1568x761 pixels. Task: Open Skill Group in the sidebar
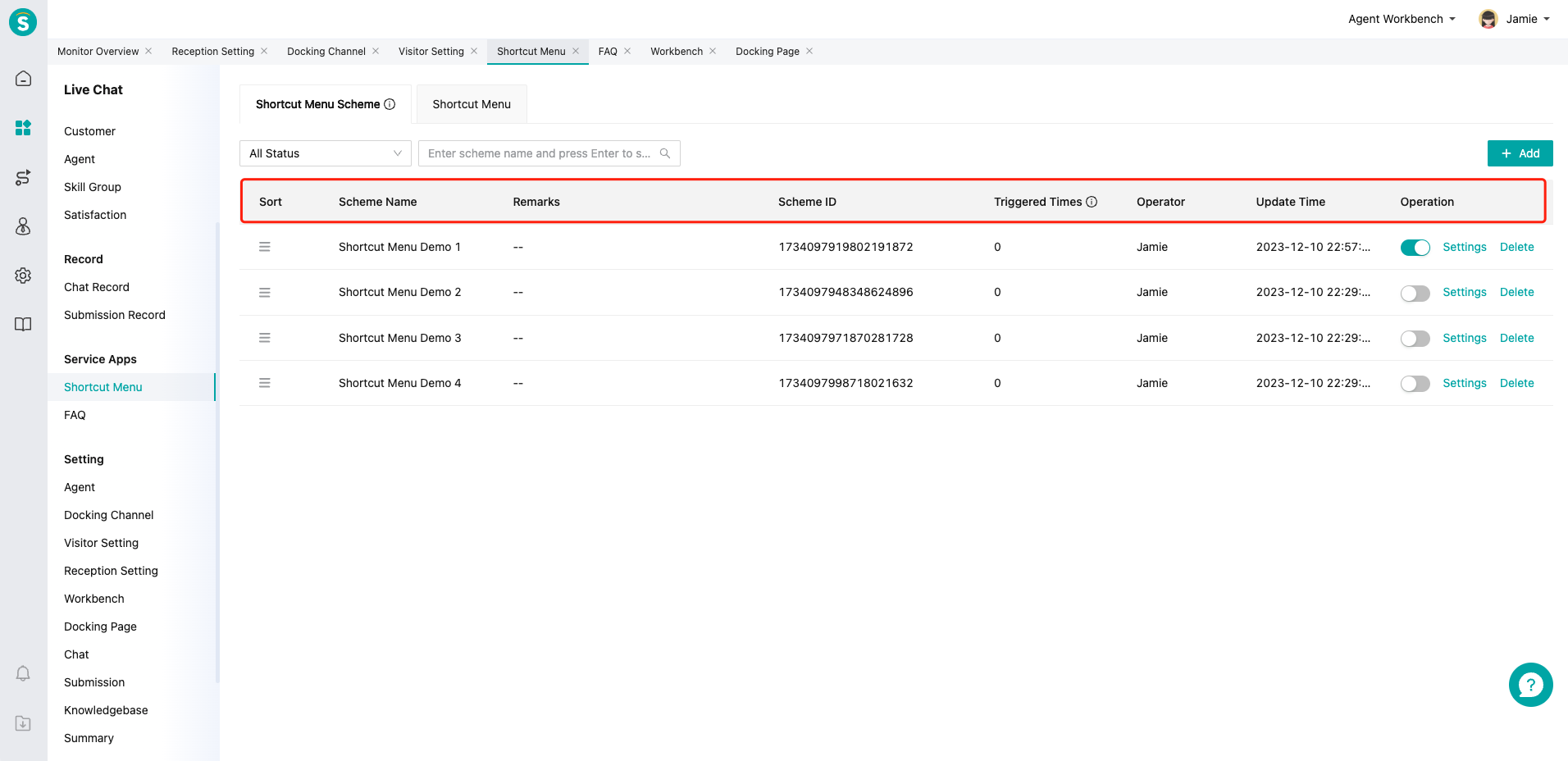click(93, 187)
